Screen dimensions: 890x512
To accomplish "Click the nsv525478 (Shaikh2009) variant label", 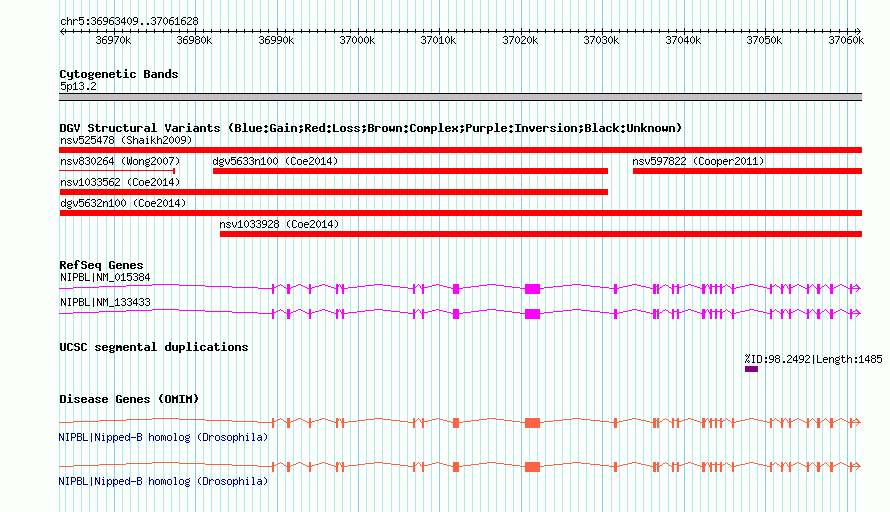I will (126, 140).
